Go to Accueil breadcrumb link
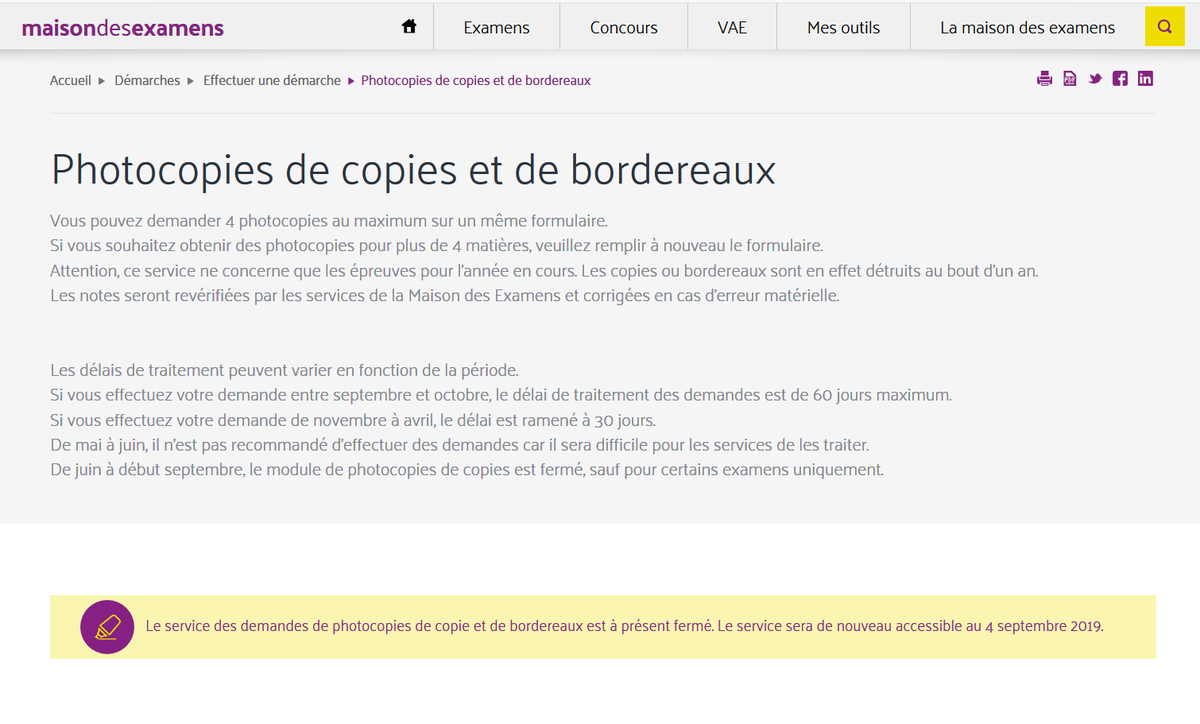The width and height of the screenshot is (1200, 724). click(70, 80)
